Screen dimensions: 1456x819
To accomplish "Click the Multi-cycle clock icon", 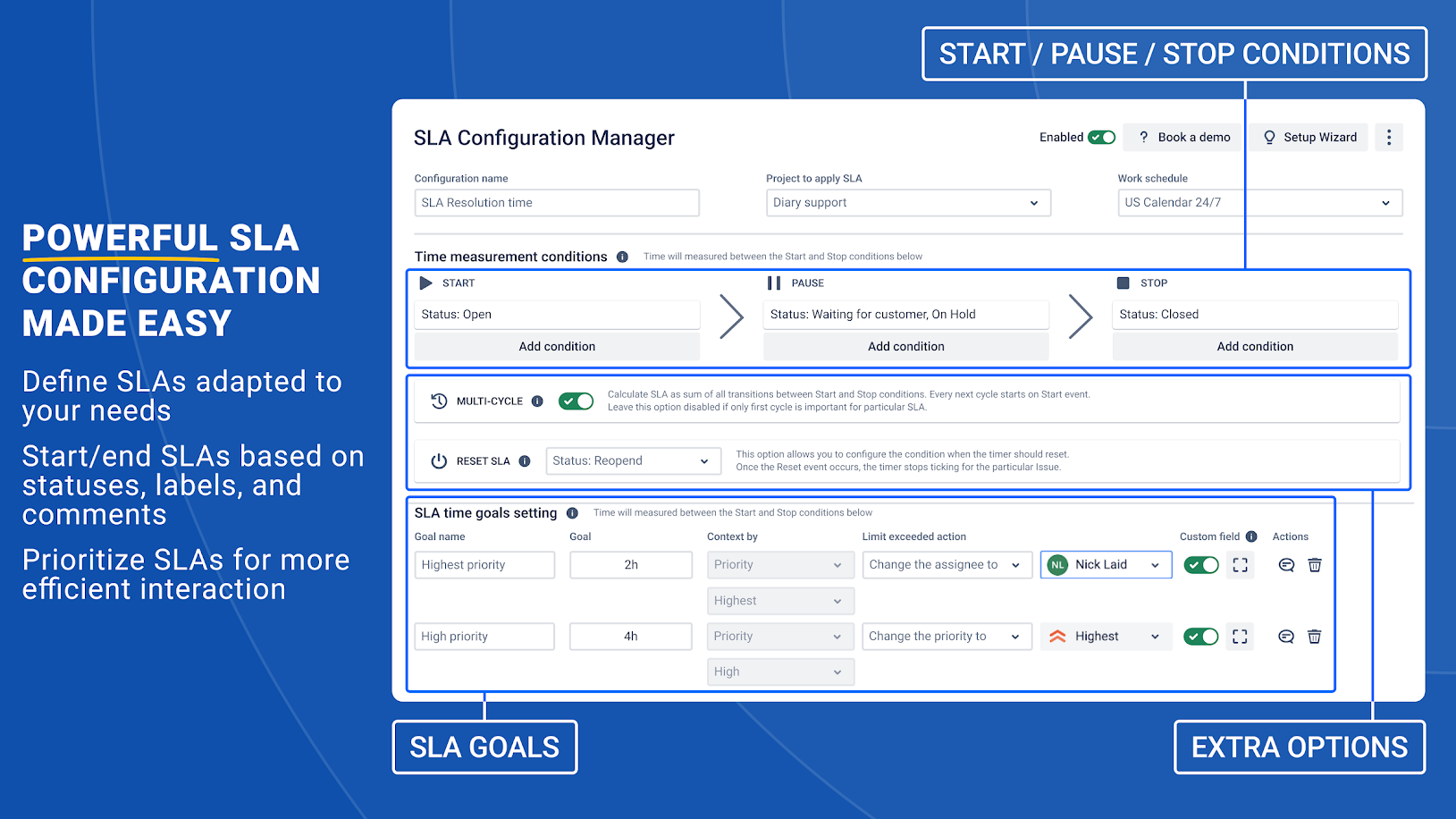I will pyautogui.click(x=439, y=401).
